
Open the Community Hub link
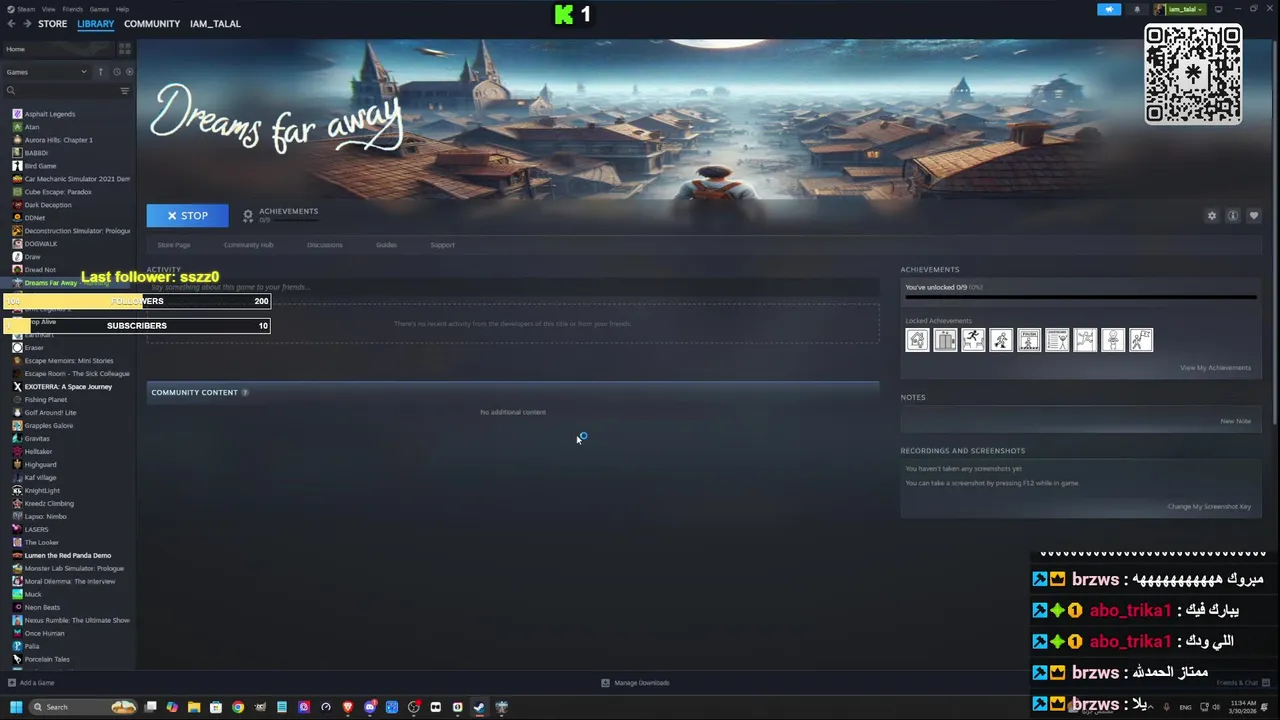tap(248, 245)
